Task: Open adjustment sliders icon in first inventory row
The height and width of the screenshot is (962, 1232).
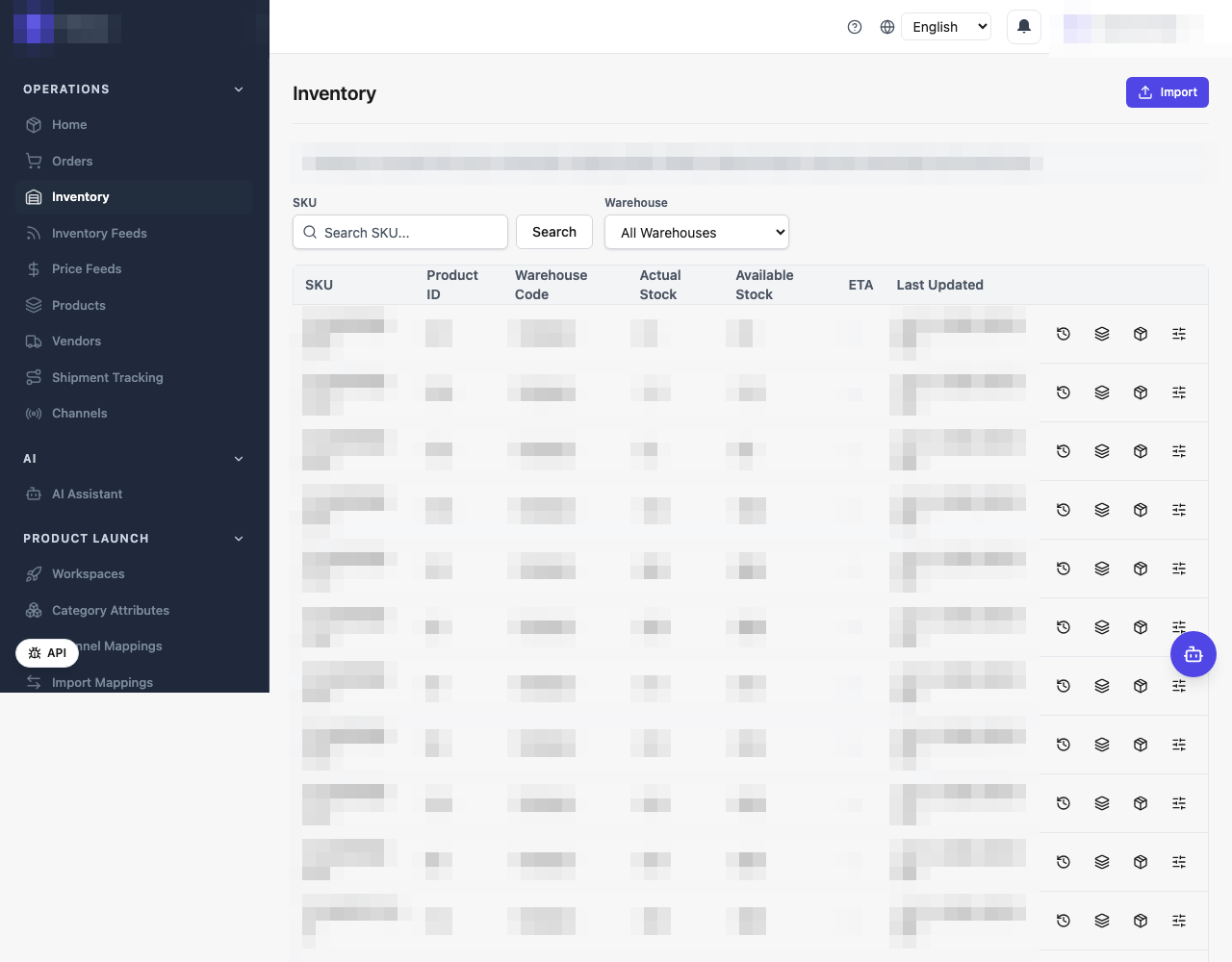Action: pyautogui.click(x=1179, y=334)
